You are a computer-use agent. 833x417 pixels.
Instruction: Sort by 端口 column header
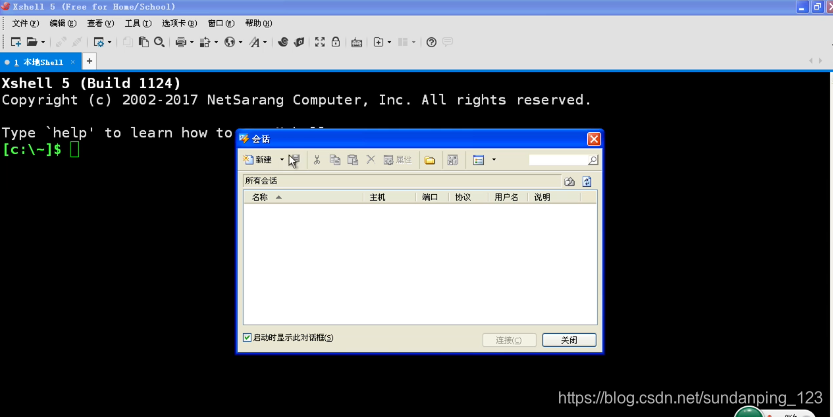[x=431, y=198]
